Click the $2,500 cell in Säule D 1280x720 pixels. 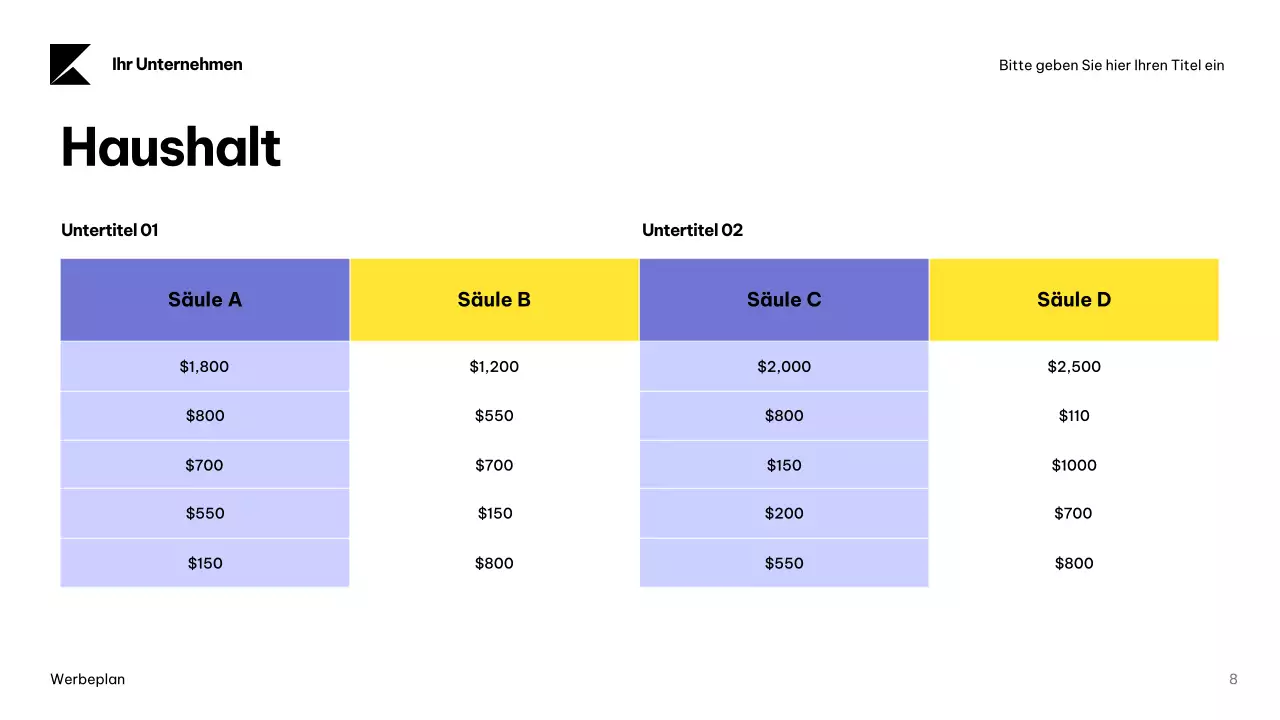[1074, 367]
